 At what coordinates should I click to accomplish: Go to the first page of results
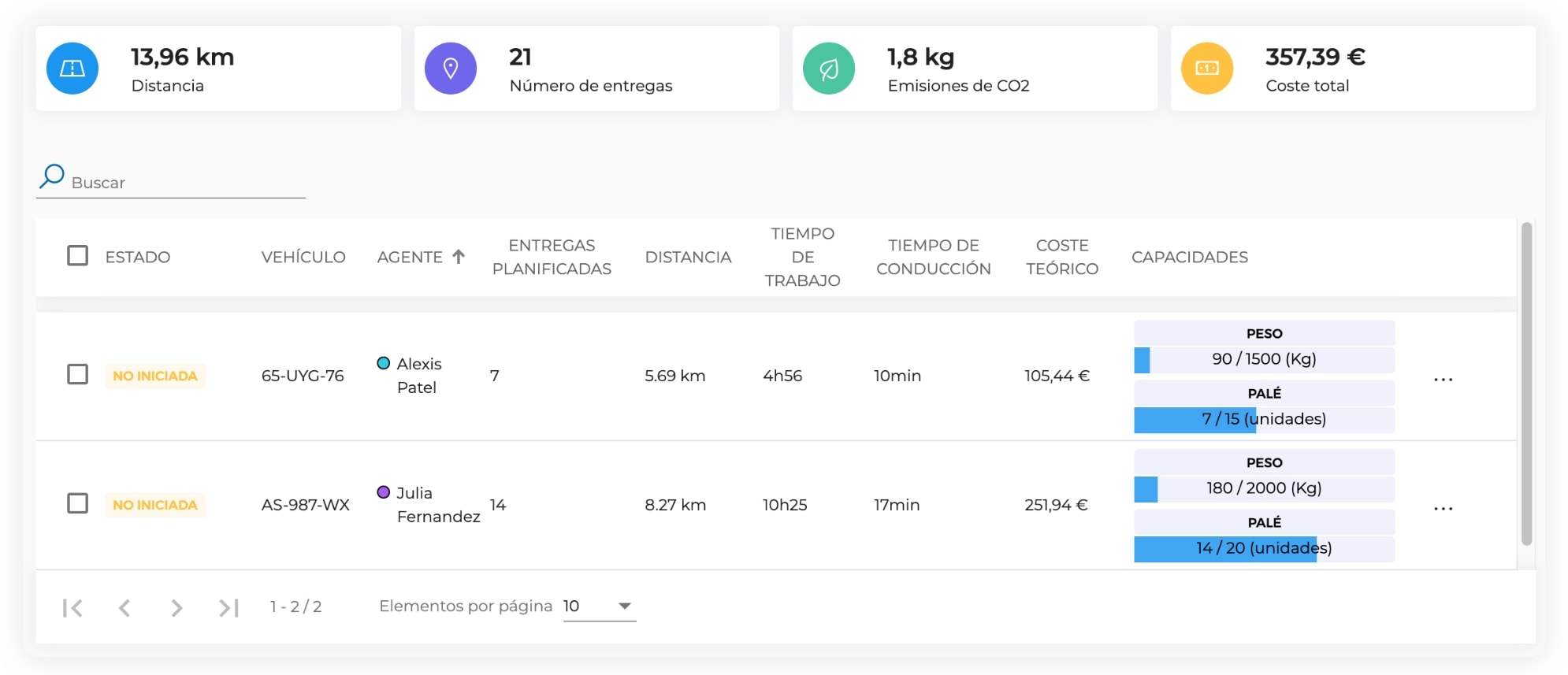[72, 607]
